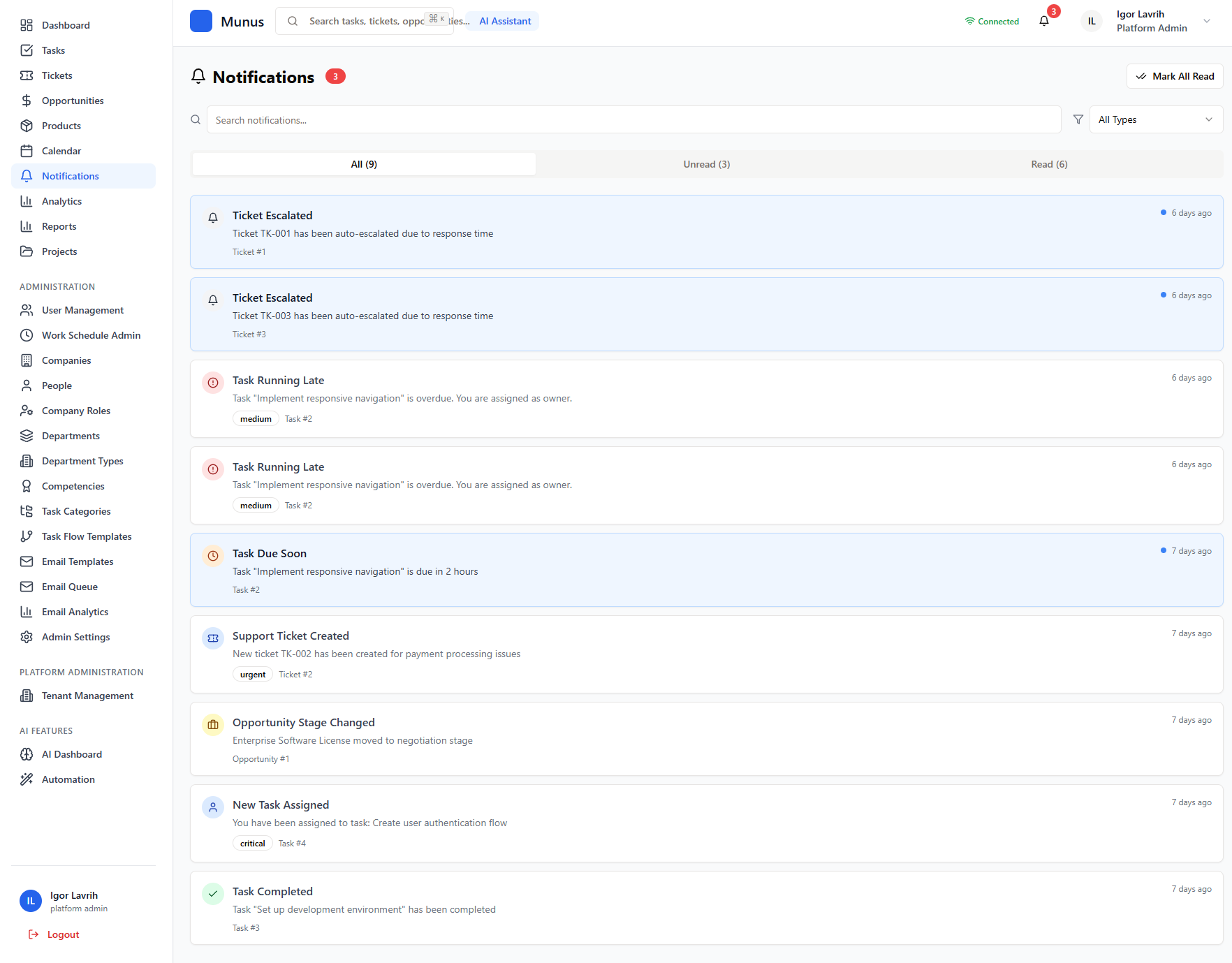
Task: Click the notification bell icon in header
Action: [1043, 20]
